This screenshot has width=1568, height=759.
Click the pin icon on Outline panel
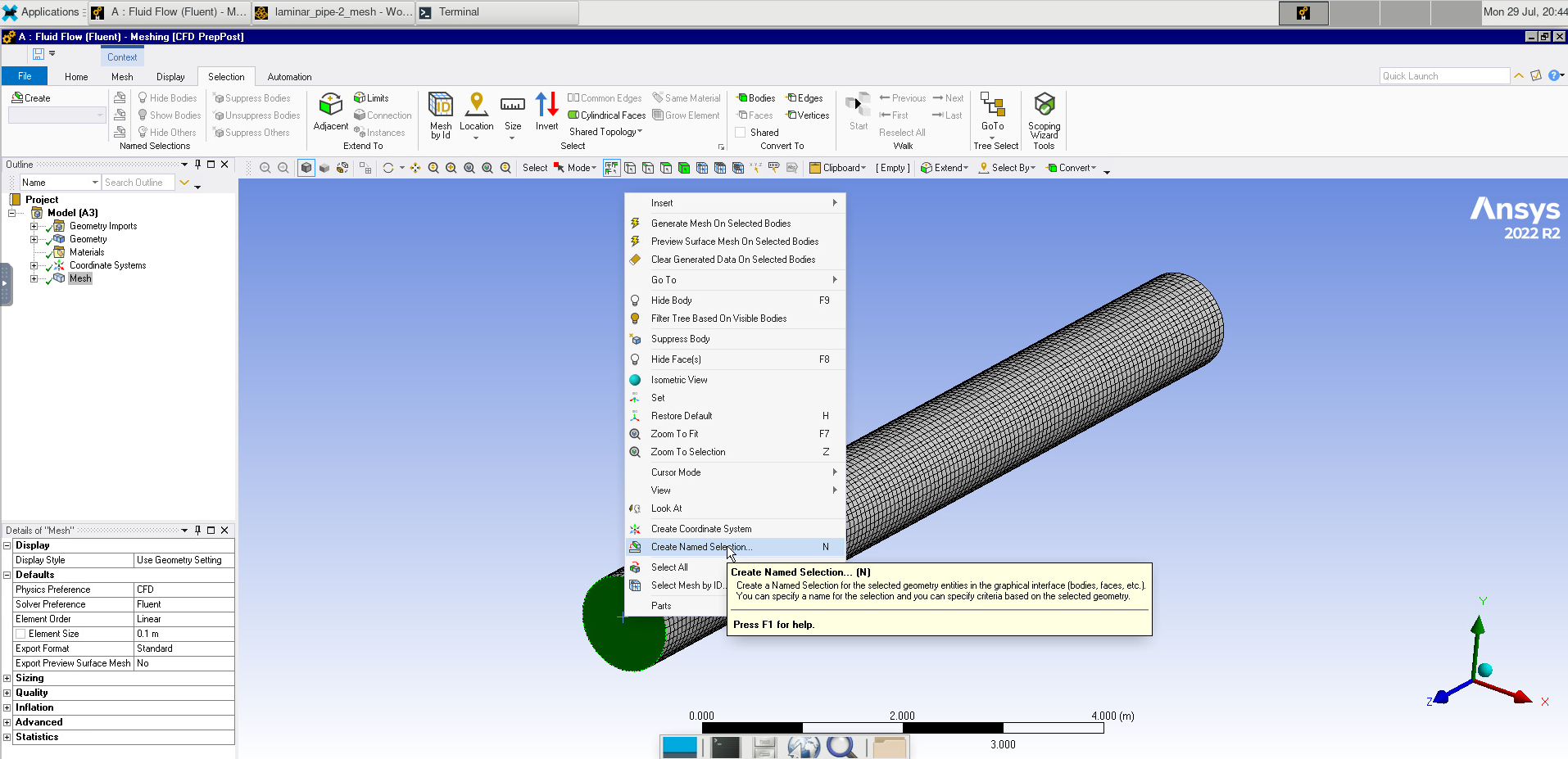197,165
